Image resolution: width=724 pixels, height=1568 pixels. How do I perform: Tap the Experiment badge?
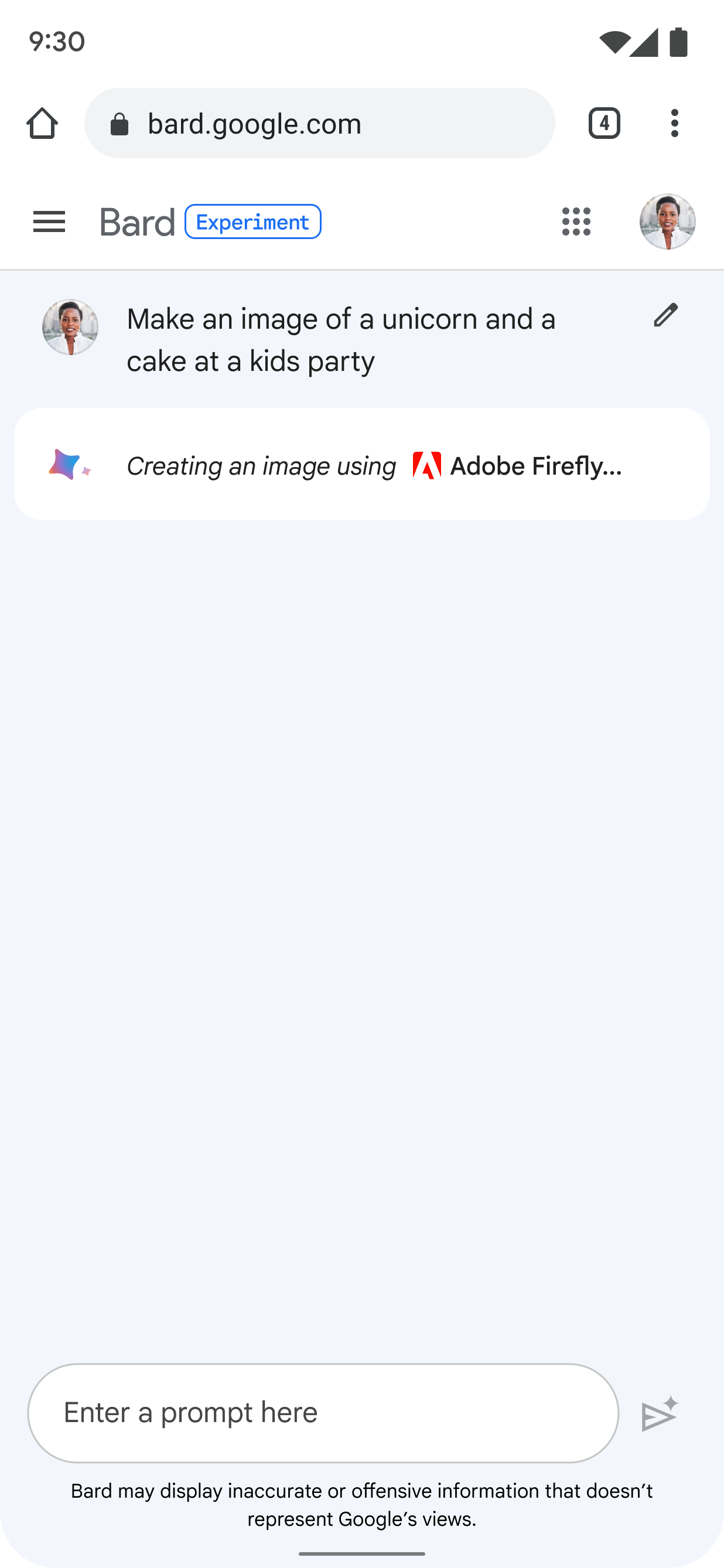252,222
